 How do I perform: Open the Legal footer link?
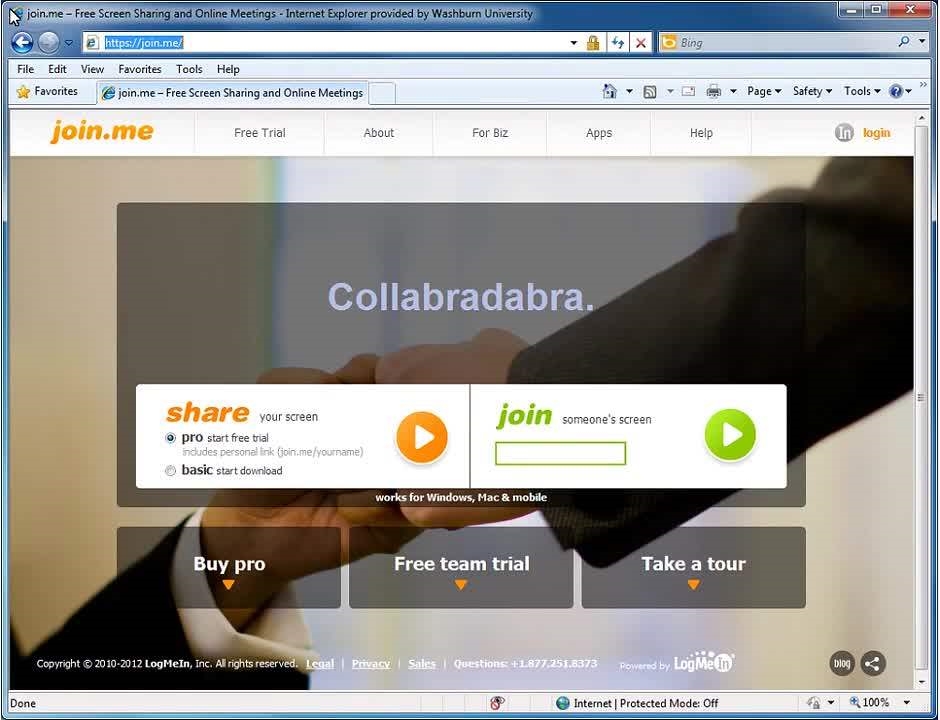[320, 664]
